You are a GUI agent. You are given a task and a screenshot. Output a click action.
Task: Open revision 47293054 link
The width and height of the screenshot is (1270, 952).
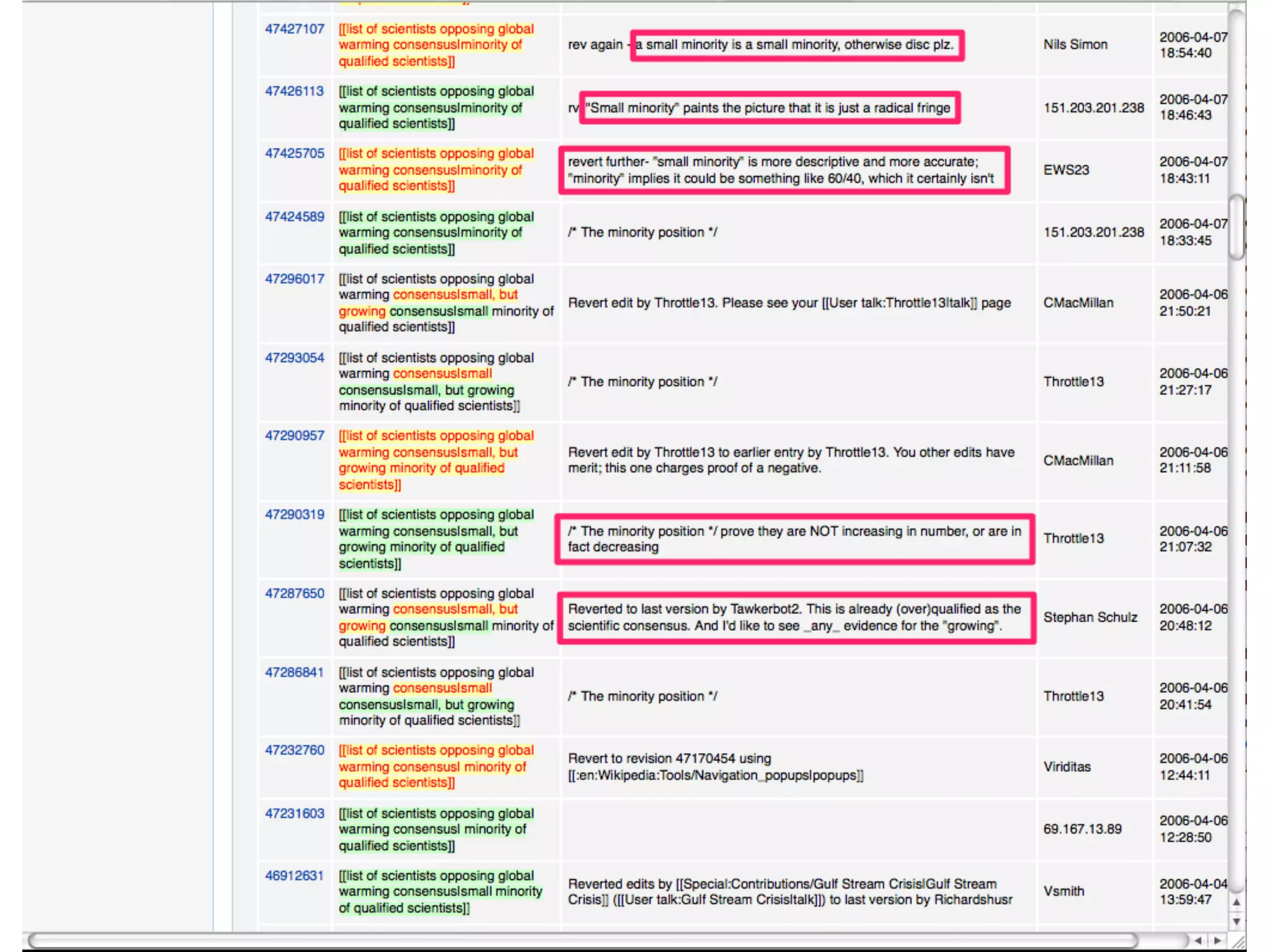click(x=295, y=358)
